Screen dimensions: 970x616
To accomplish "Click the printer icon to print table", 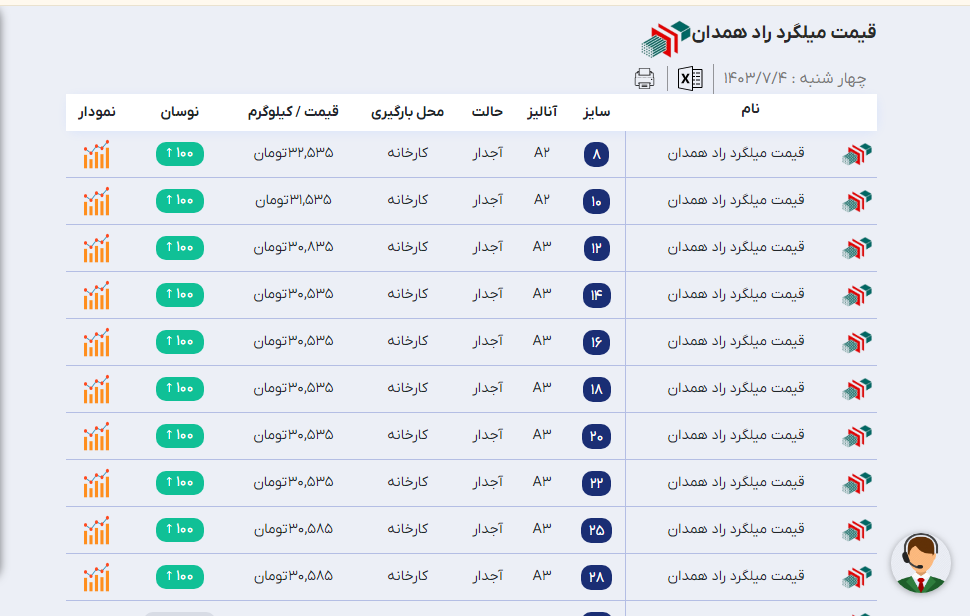I will (645, 79).
